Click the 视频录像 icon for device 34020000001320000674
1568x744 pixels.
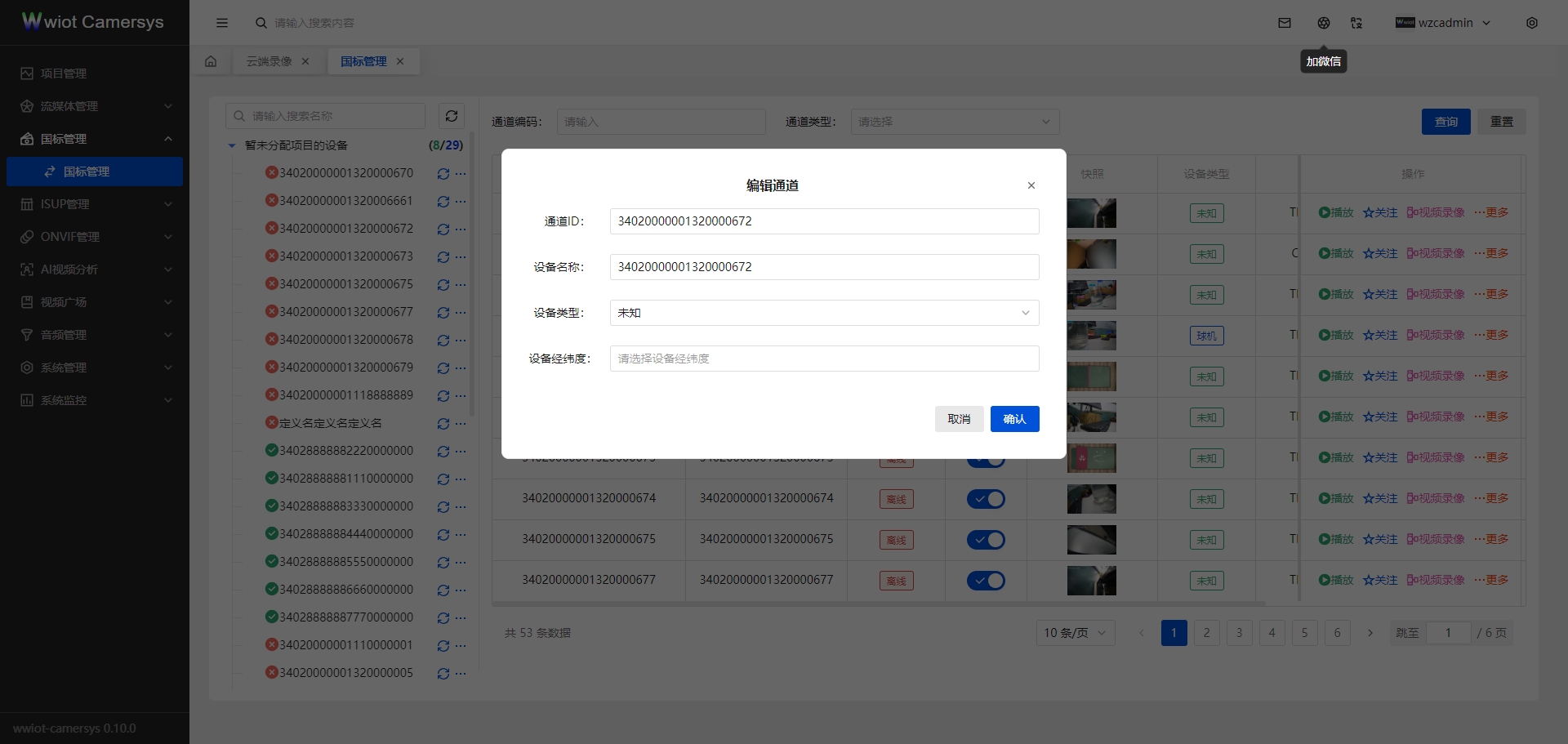1434,498
